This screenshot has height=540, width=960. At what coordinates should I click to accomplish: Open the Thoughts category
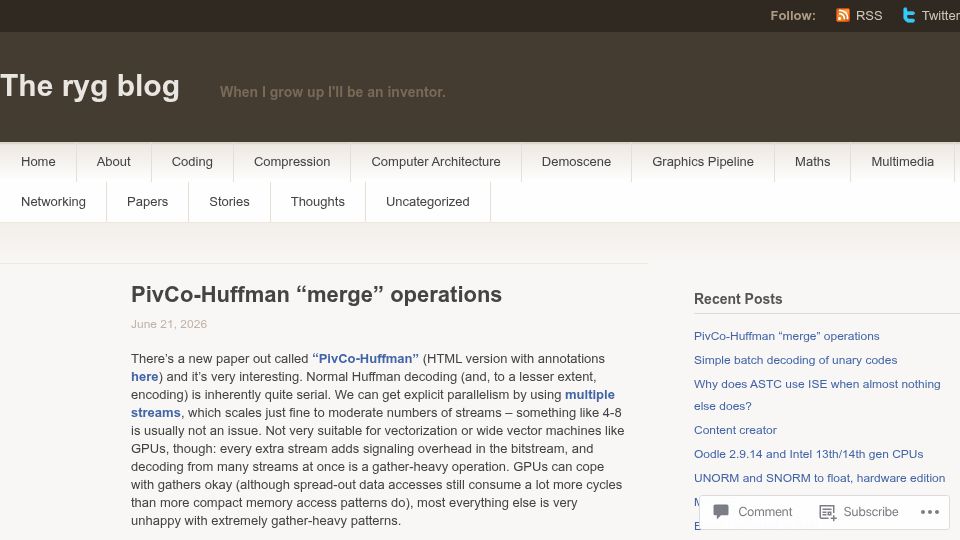point(318,201)
